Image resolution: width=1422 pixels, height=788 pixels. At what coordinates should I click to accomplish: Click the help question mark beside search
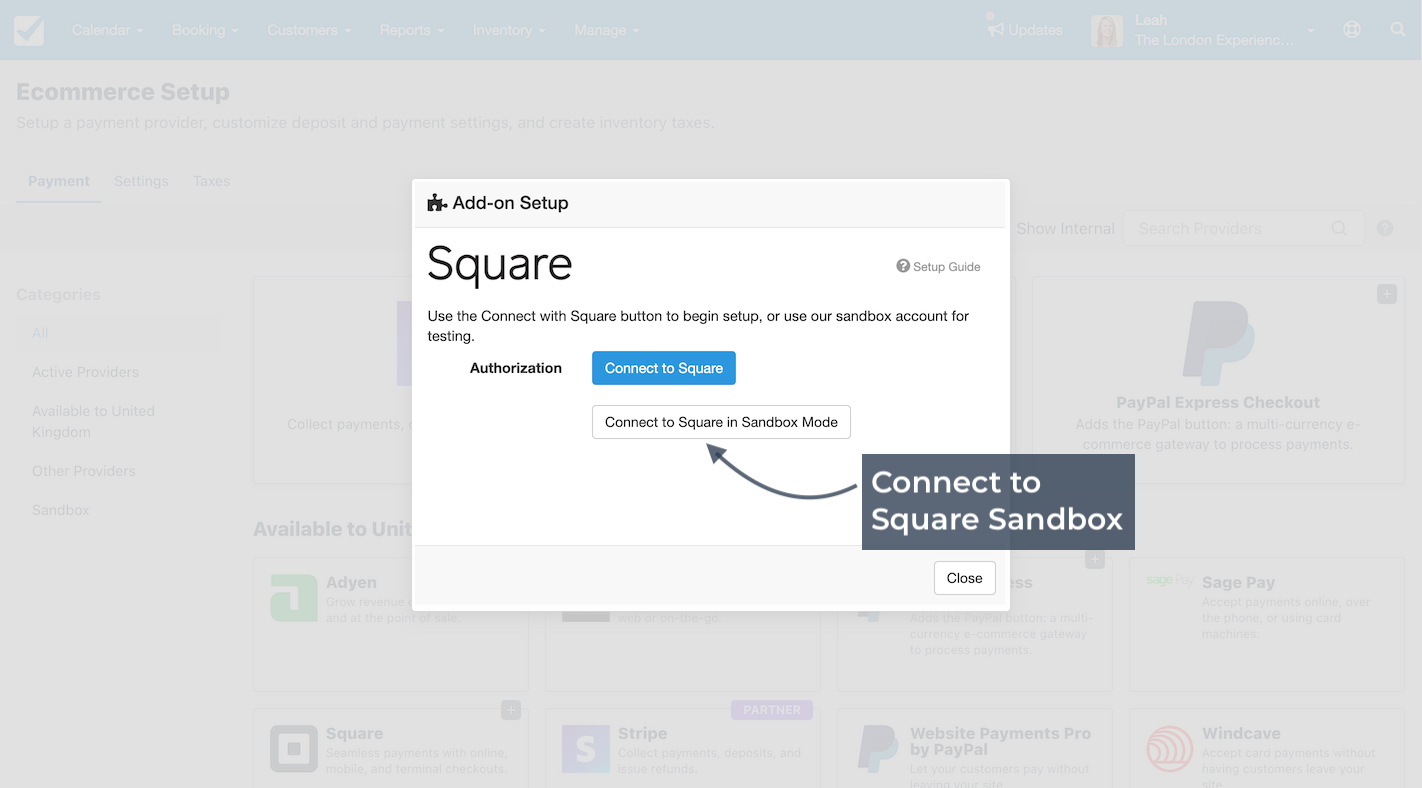pos(1385,228)
